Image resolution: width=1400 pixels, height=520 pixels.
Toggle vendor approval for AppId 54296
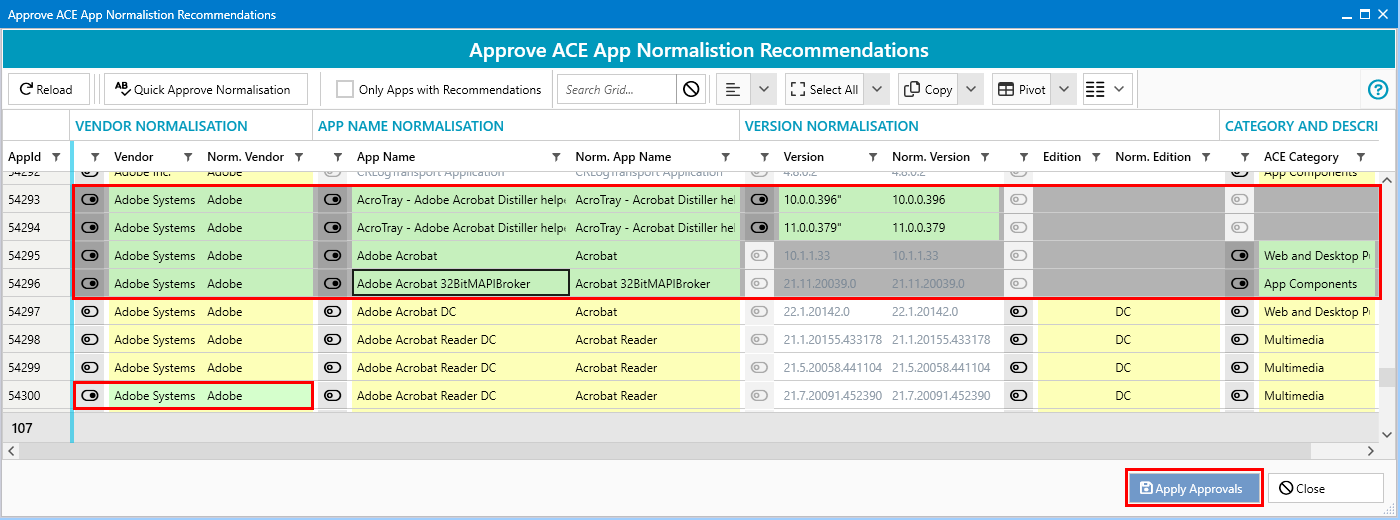pyautogui.click(x=90, y=284)
